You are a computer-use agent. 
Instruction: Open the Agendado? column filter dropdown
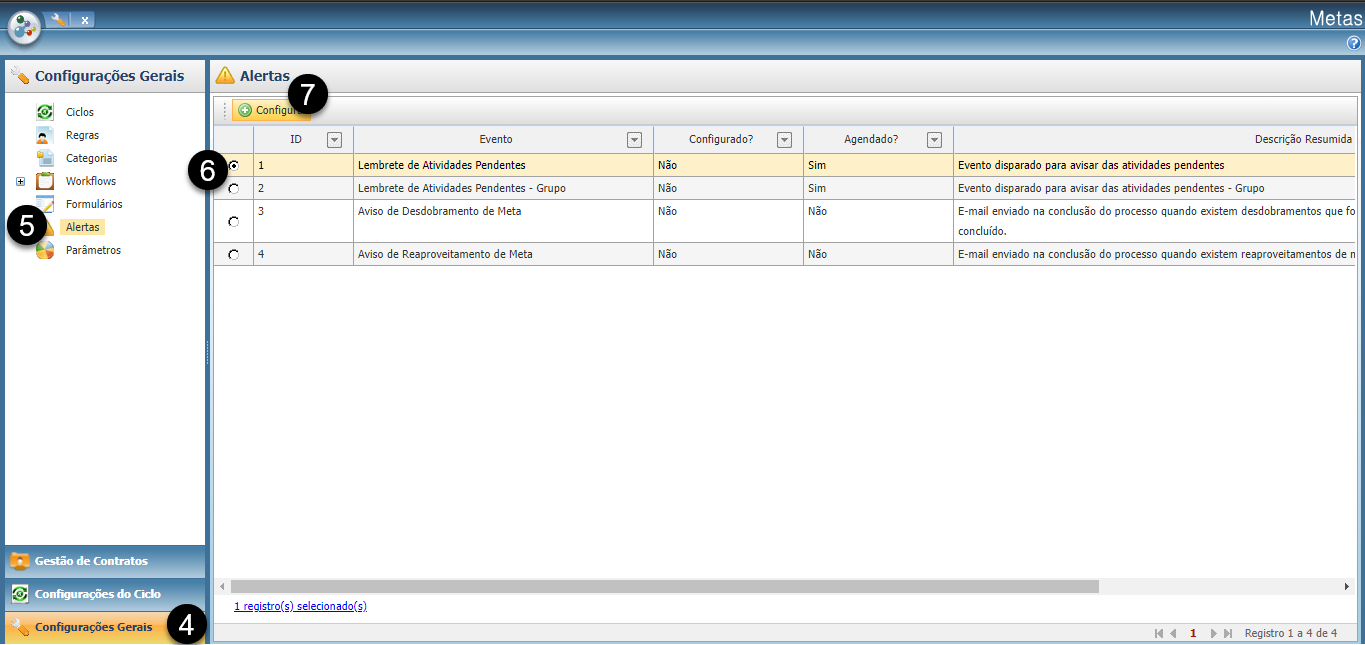point(935,140)
